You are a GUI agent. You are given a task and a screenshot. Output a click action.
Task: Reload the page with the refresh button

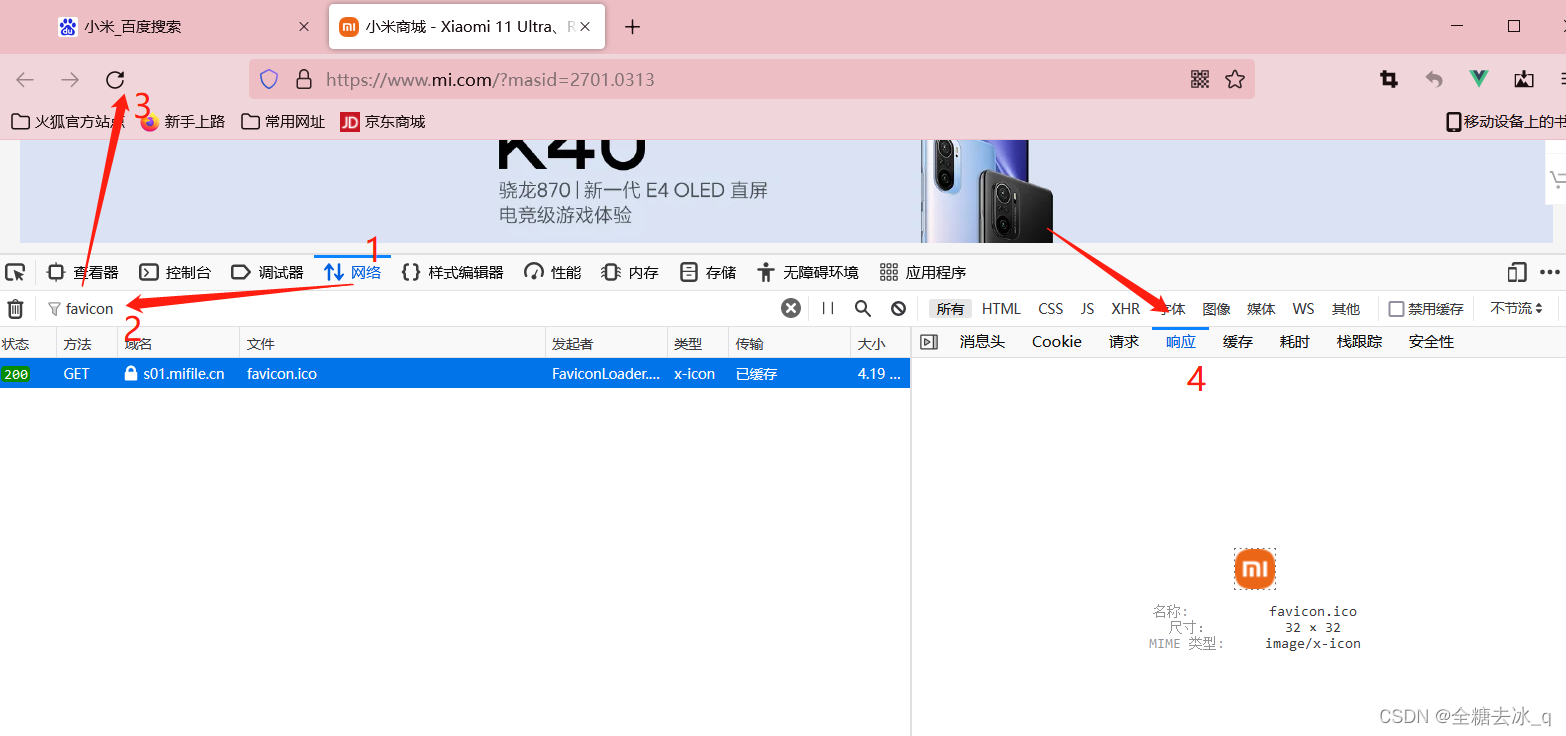click(115, 80)
